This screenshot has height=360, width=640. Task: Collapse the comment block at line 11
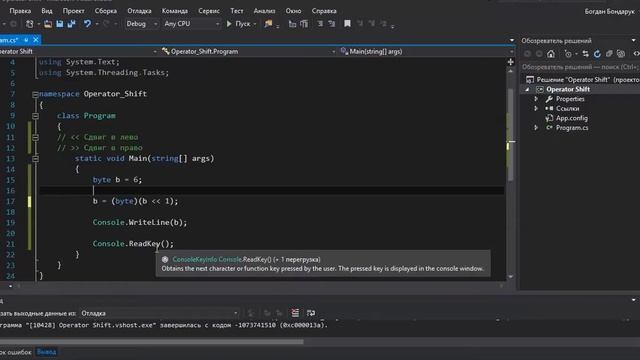36,137
